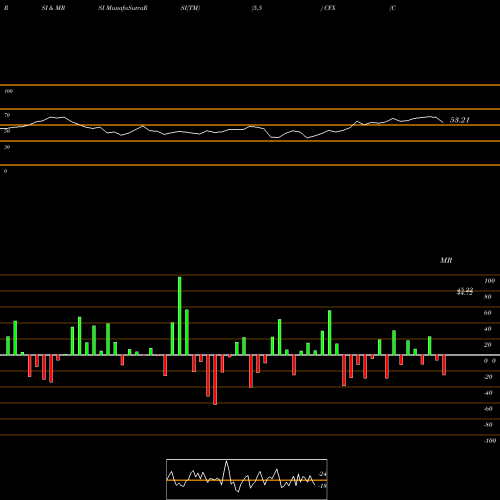Click the RSI axis label 70
The height and width of the screenshot is (500, 500).
(x=7, y=115)
